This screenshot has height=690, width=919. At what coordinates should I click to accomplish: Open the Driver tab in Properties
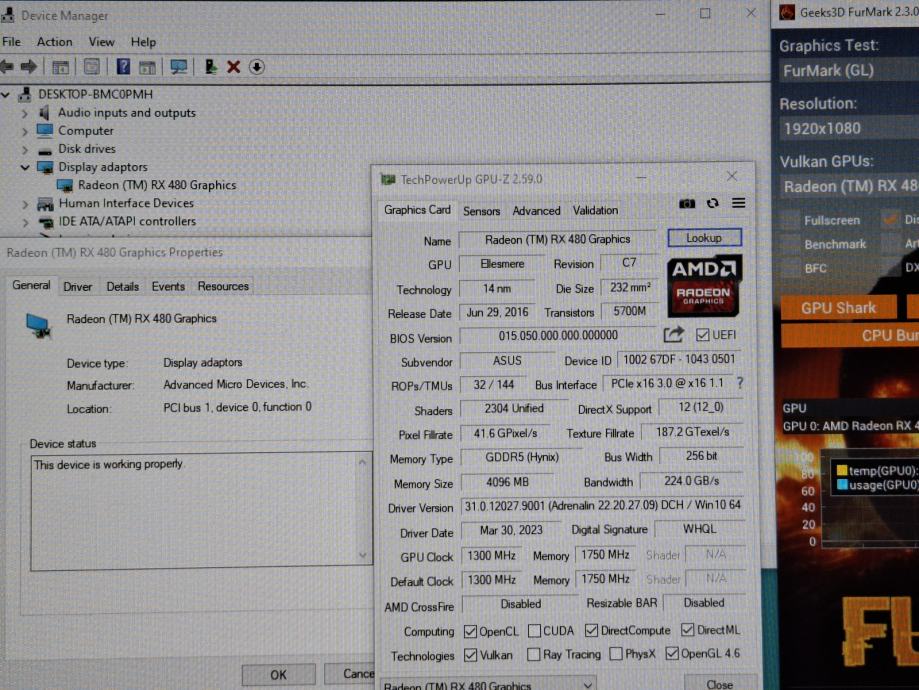[77, 286]
